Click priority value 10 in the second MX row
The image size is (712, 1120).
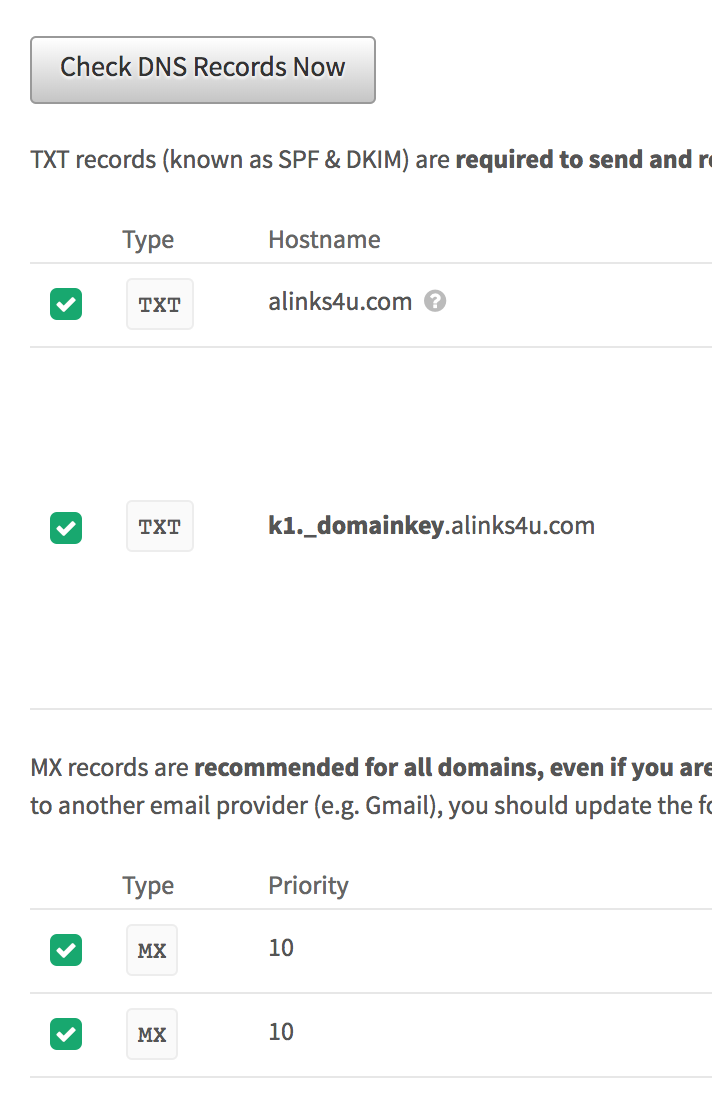click(281, 1032)
